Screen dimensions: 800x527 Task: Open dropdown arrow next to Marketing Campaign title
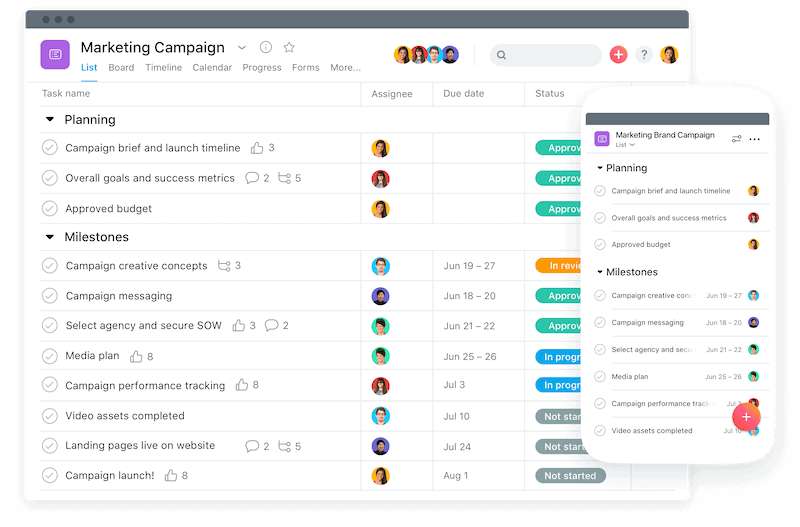pyautogui.click(x=242, y=47)
